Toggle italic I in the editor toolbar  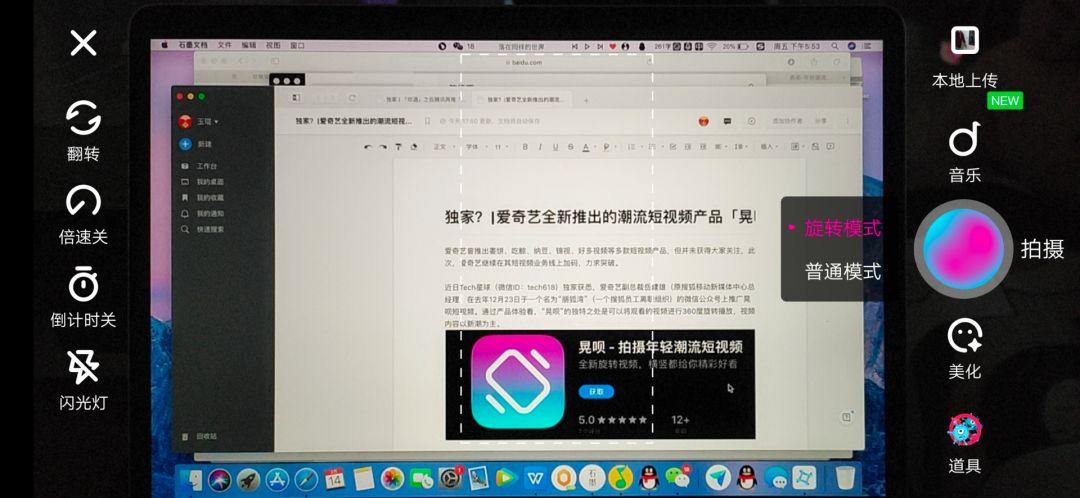click(x=540, y=147)
